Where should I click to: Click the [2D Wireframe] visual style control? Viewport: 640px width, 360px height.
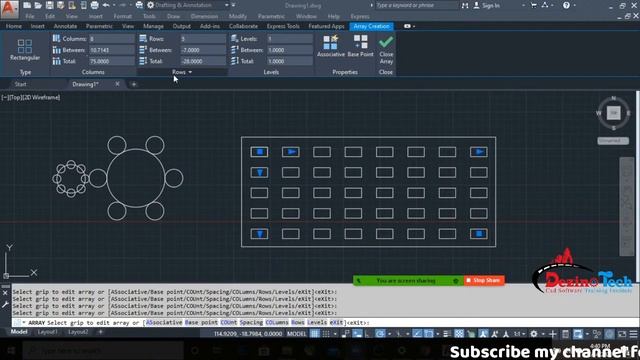pyautogui.click(x=41, y=98)
